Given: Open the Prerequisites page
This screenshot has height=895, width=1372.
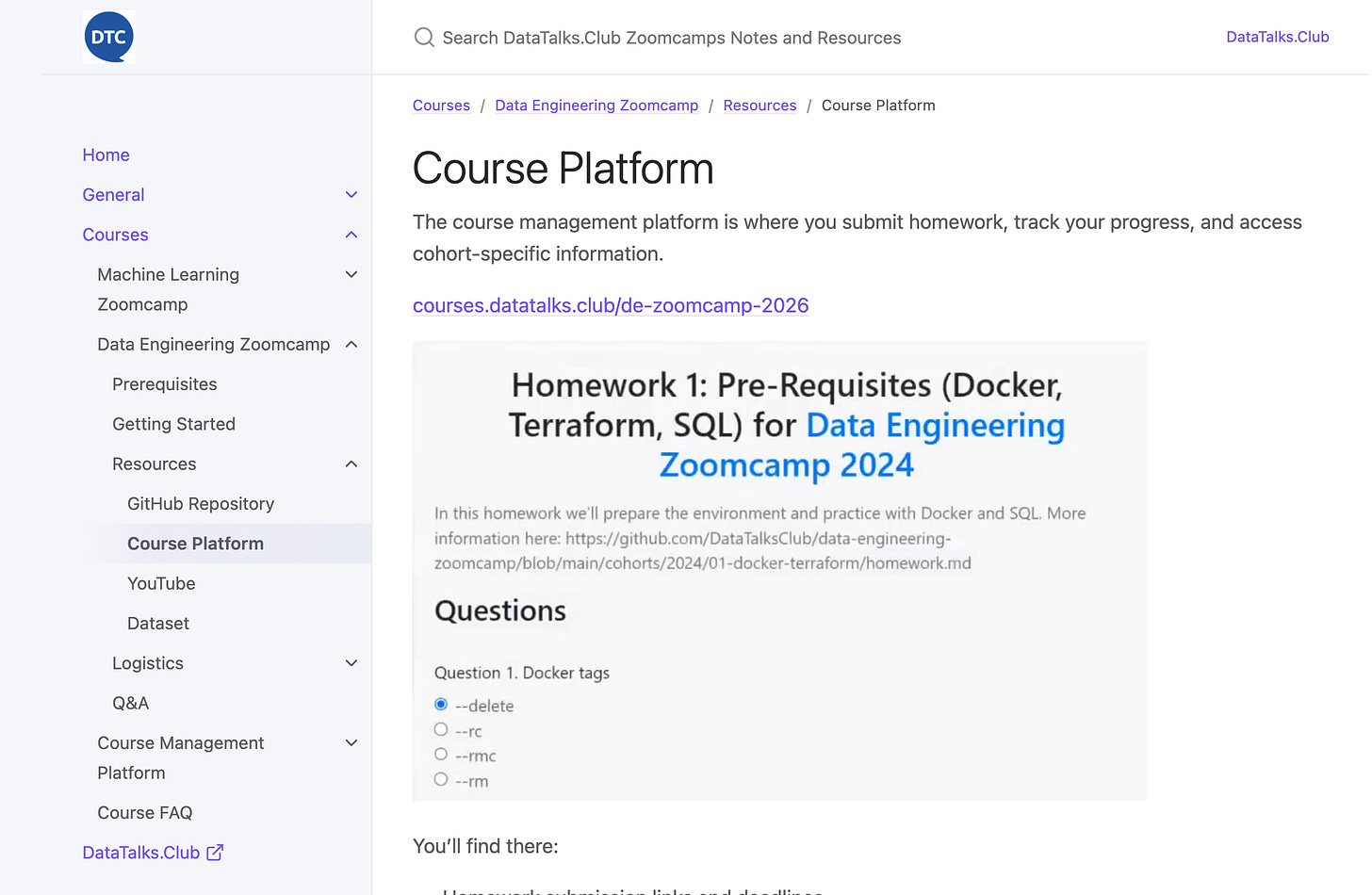Looking at the screenshot, I should (164, 384).
